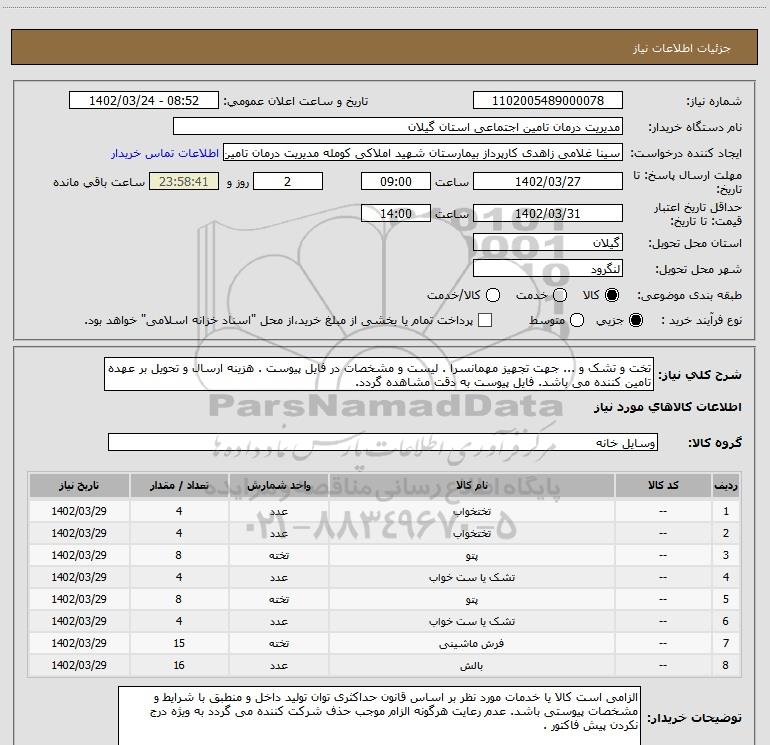Click need date 1402/03/29 in row 1

click(79, 511)
